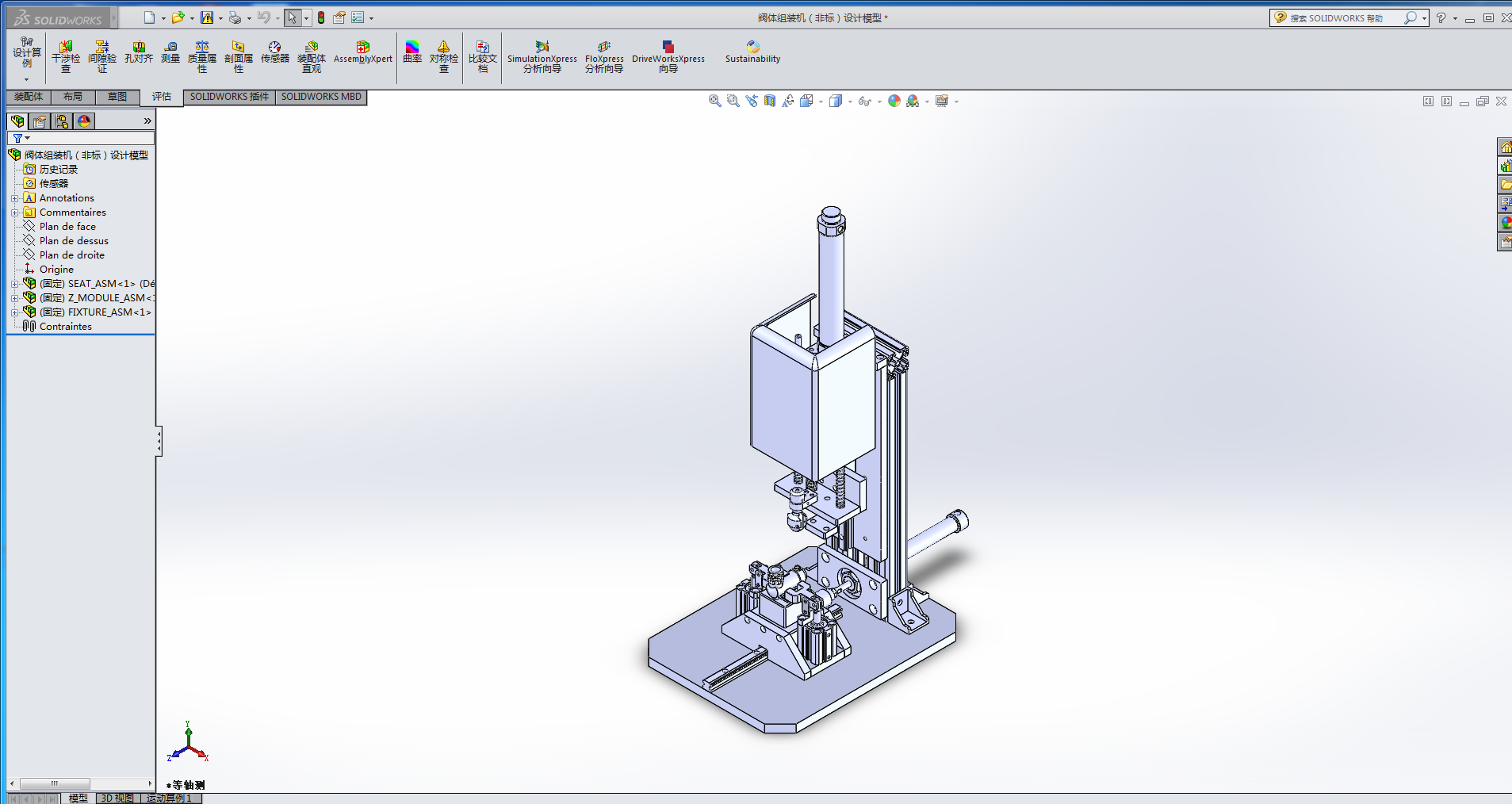Launch AssemblyXpert from the ribbon

[363, 52]
